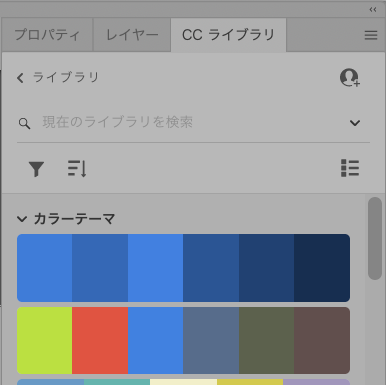Switch to the プロパティ tab
386x385 pixels.
47,35
